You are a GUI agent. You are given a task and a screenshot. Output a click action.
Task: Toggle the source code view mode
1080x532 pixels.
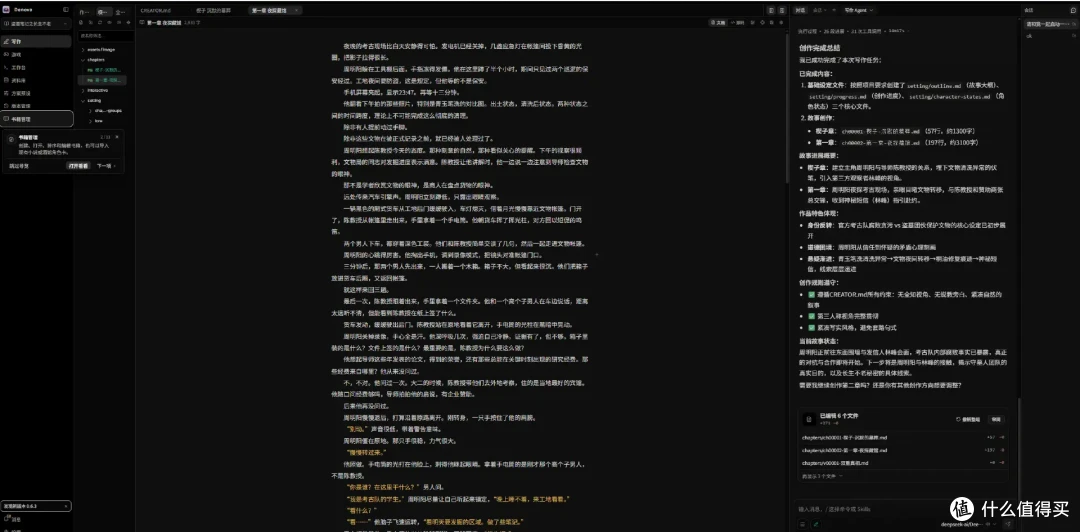point(736,23)
